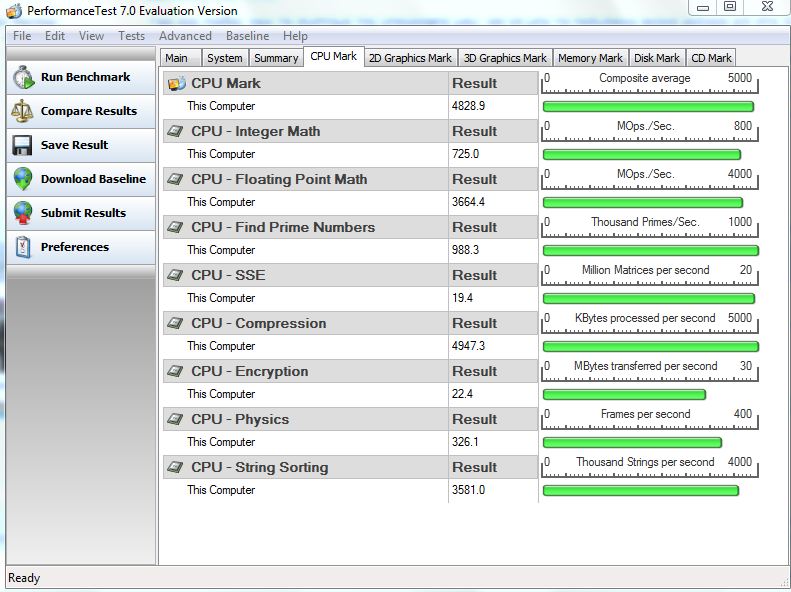Select the Encryption result value 22.4
Screen dimensions: 791x592
pyautogui.click(x=462, y=394)
